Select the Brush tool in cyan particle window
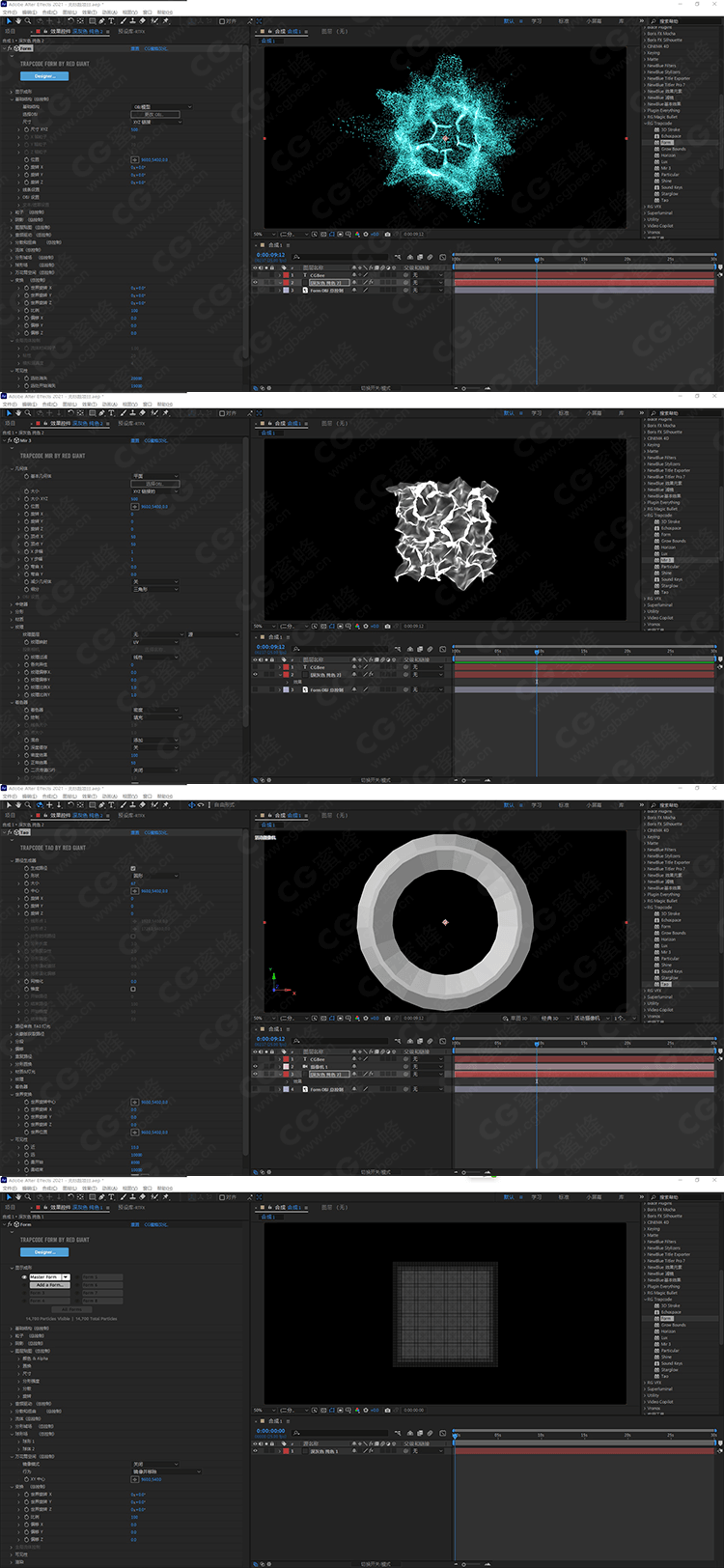The image size is (724, 1568). 123,20
